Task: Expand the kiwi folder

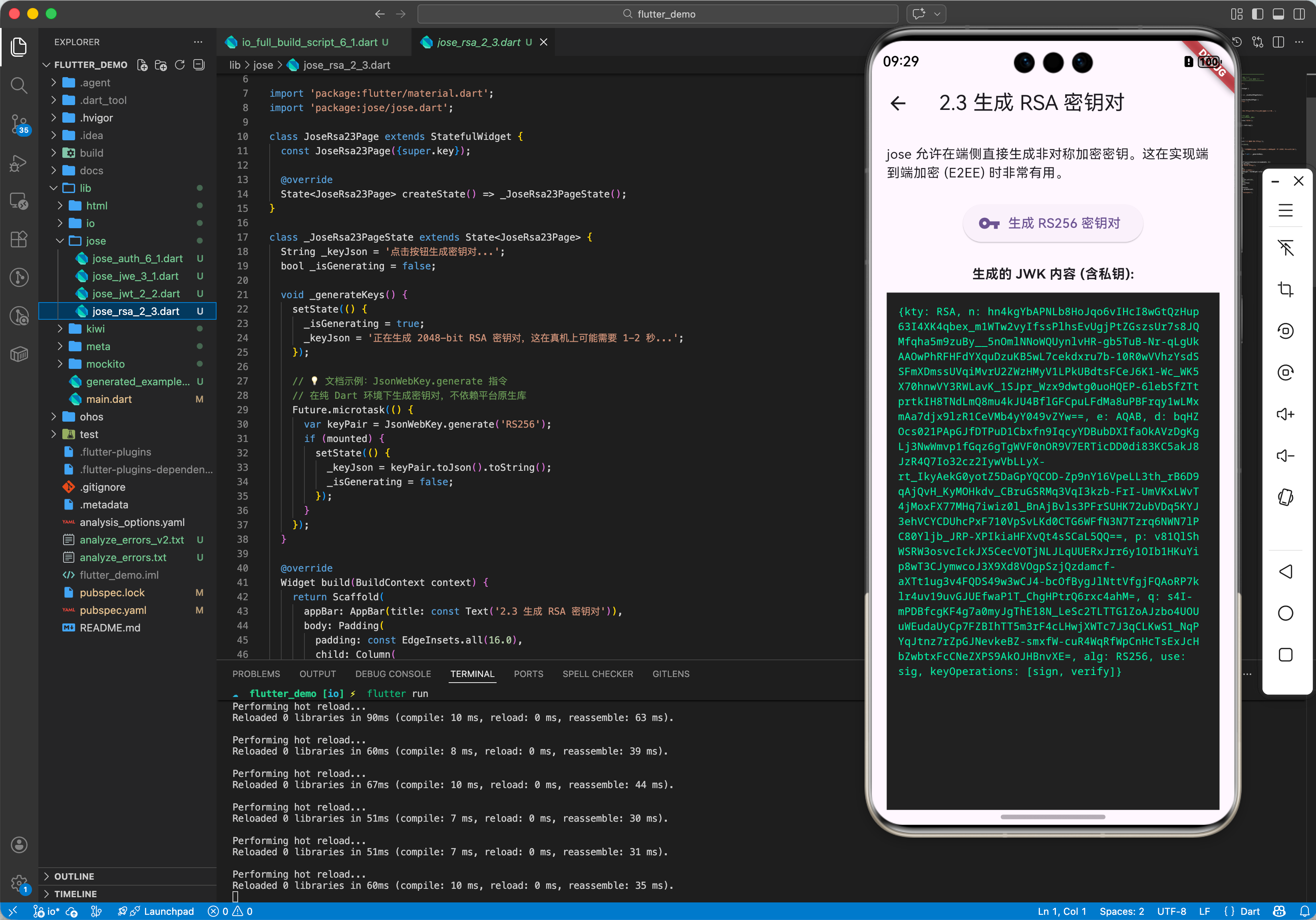Action: (x=95, y=329)
